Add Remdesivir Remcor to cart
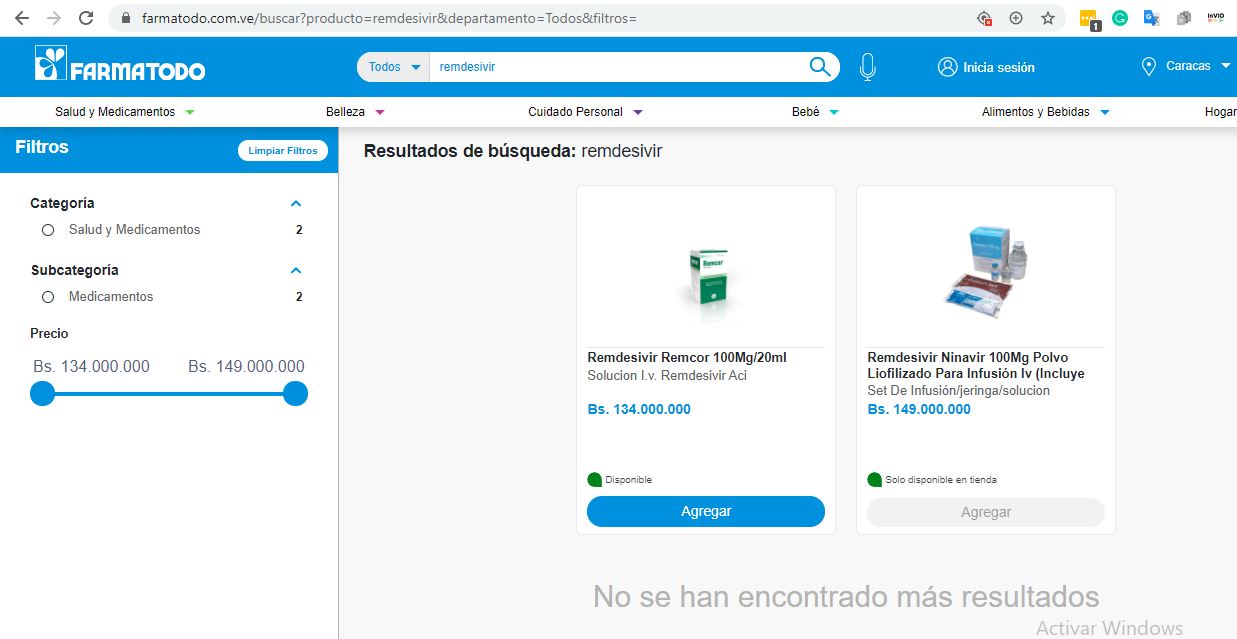The image size is (1237, 639). pos(706,511)
